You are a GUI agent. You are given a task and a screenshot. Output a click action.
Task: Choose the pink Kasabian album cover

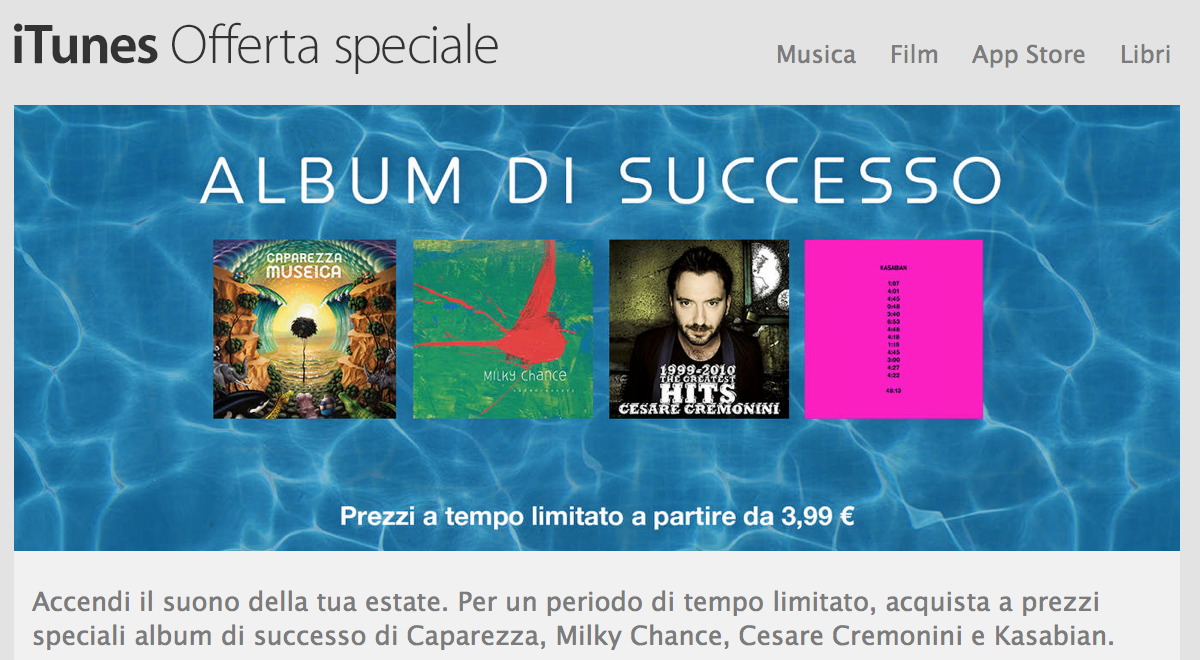(x=894, y=329)
